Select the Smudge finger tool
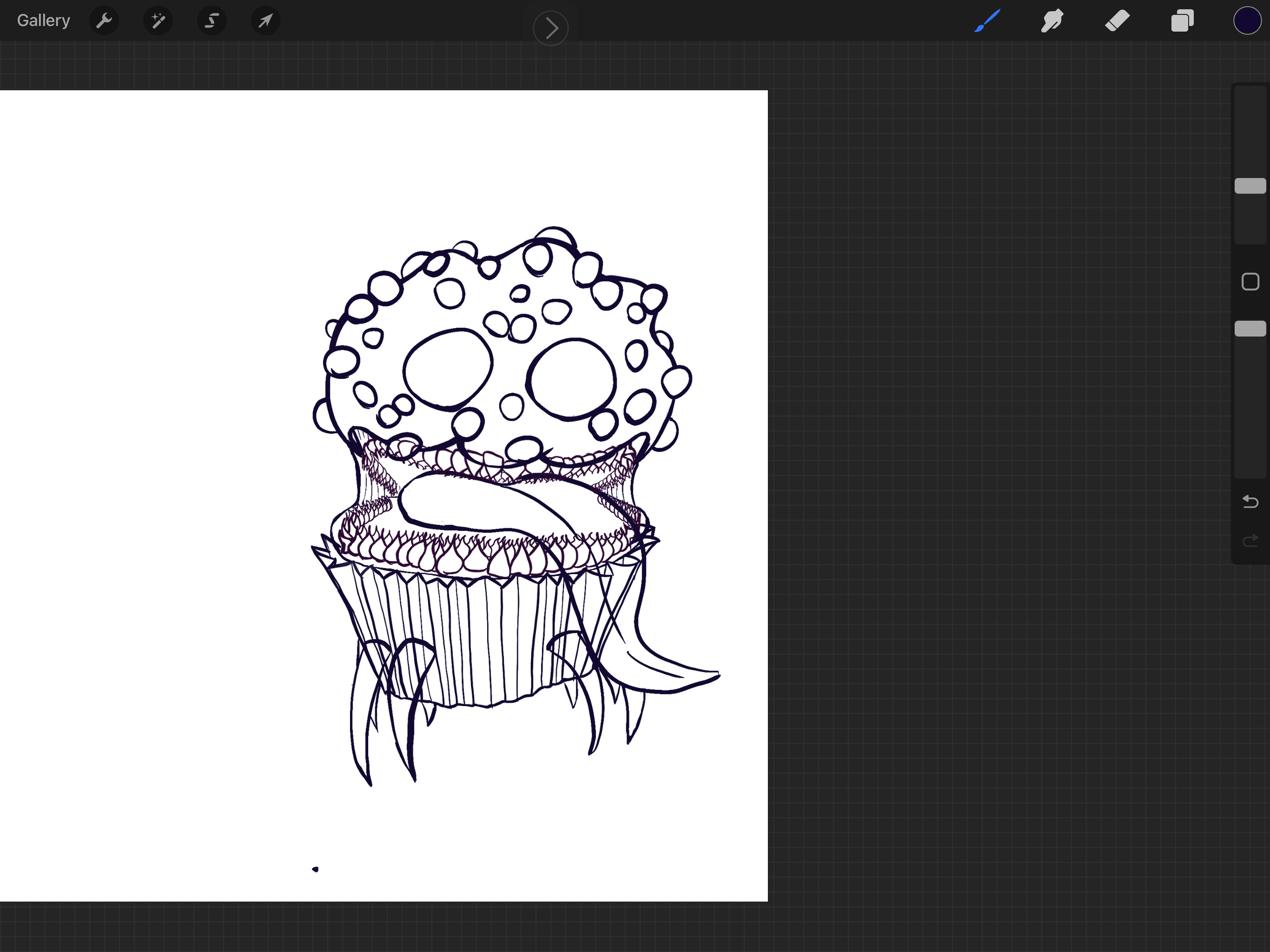Image resolution: width=1270 pixels, height=952 pixels. (x=1052, y=21)
